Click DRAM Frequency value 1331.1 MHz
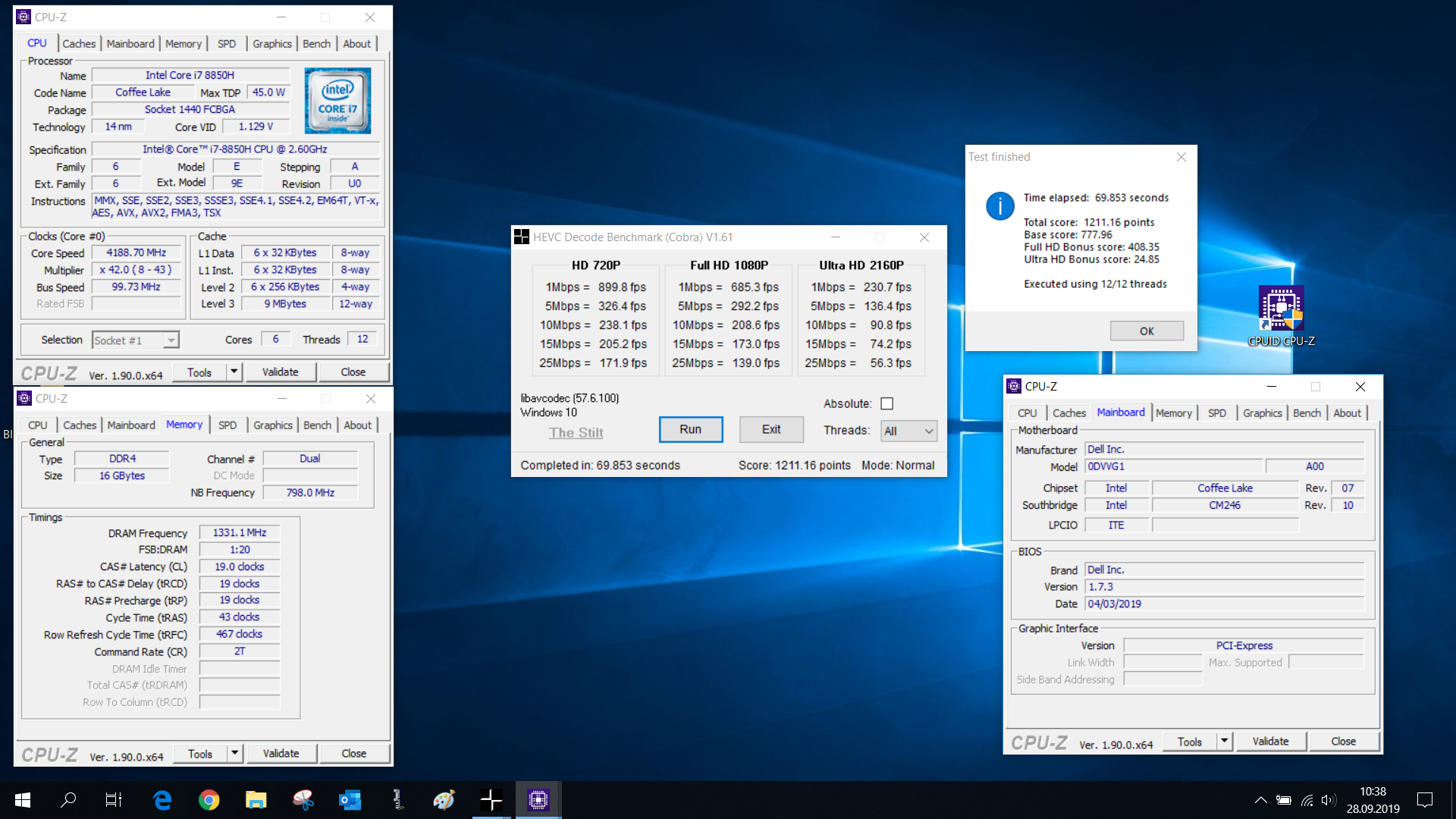The image size is (1456, 819). [x=240, y=532]
